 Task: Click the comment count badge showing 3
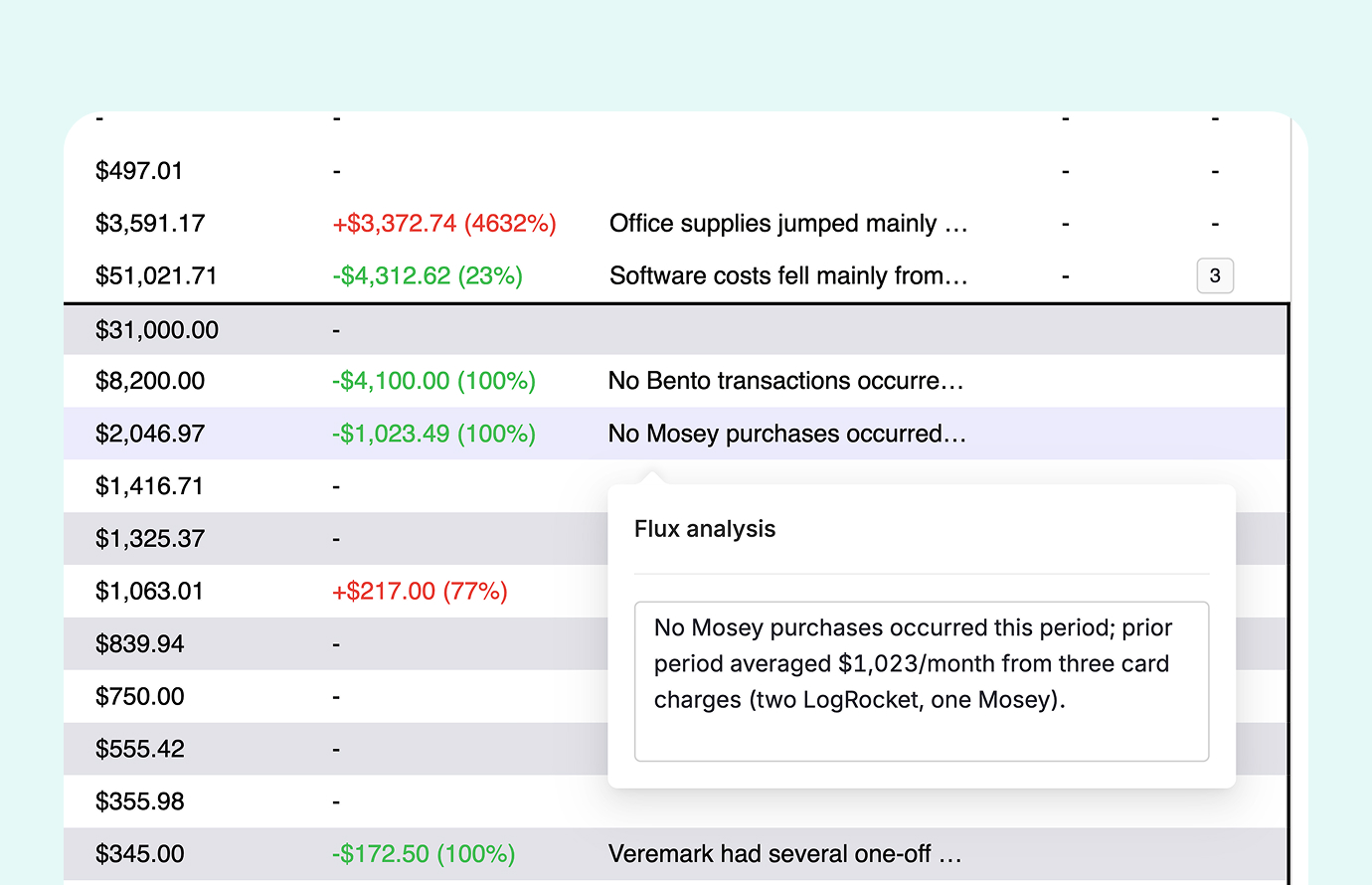pyautogui.click(x=1215, y=276)
